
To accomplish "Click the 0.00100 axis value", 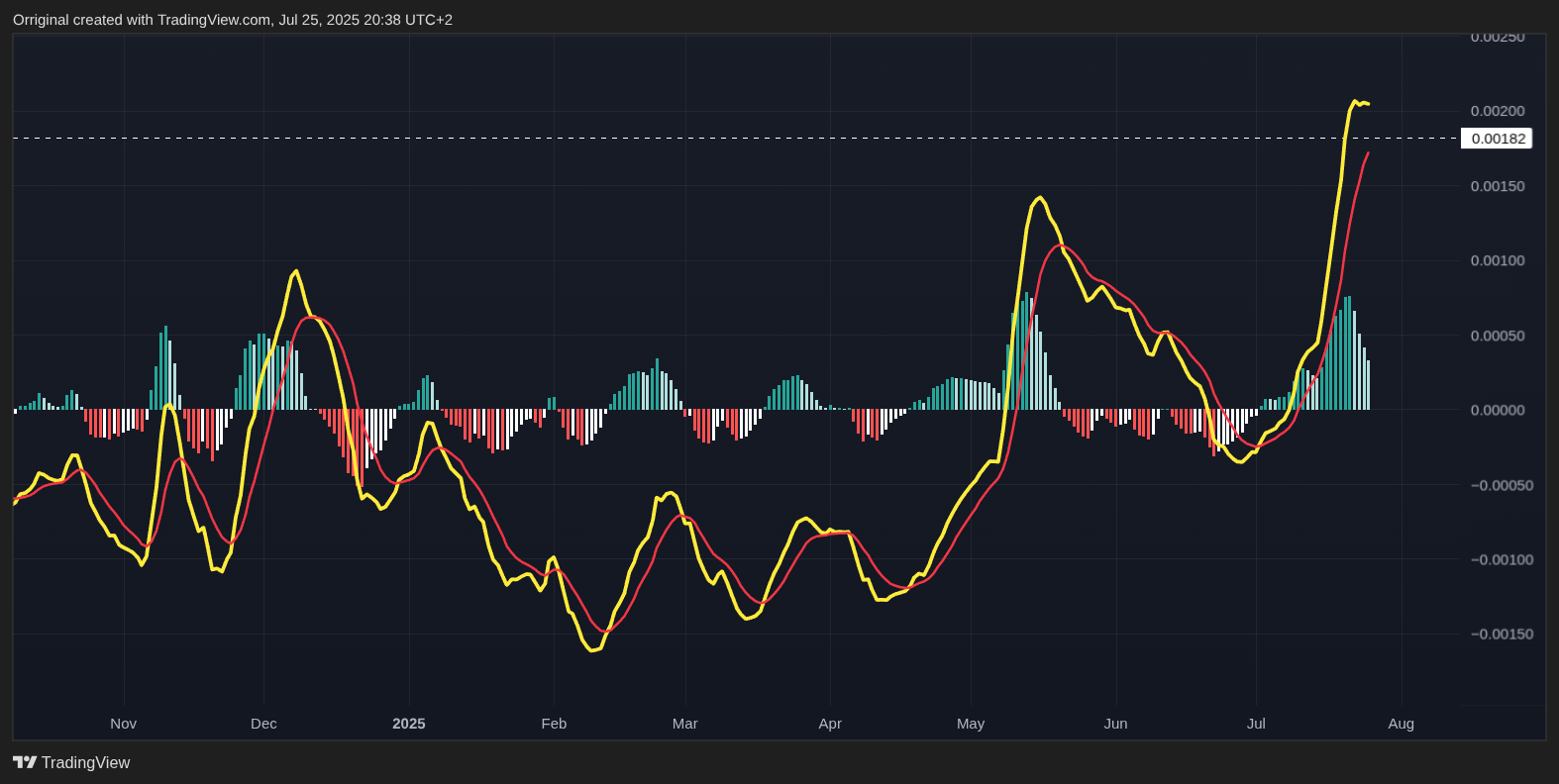I will (1498, 260).
